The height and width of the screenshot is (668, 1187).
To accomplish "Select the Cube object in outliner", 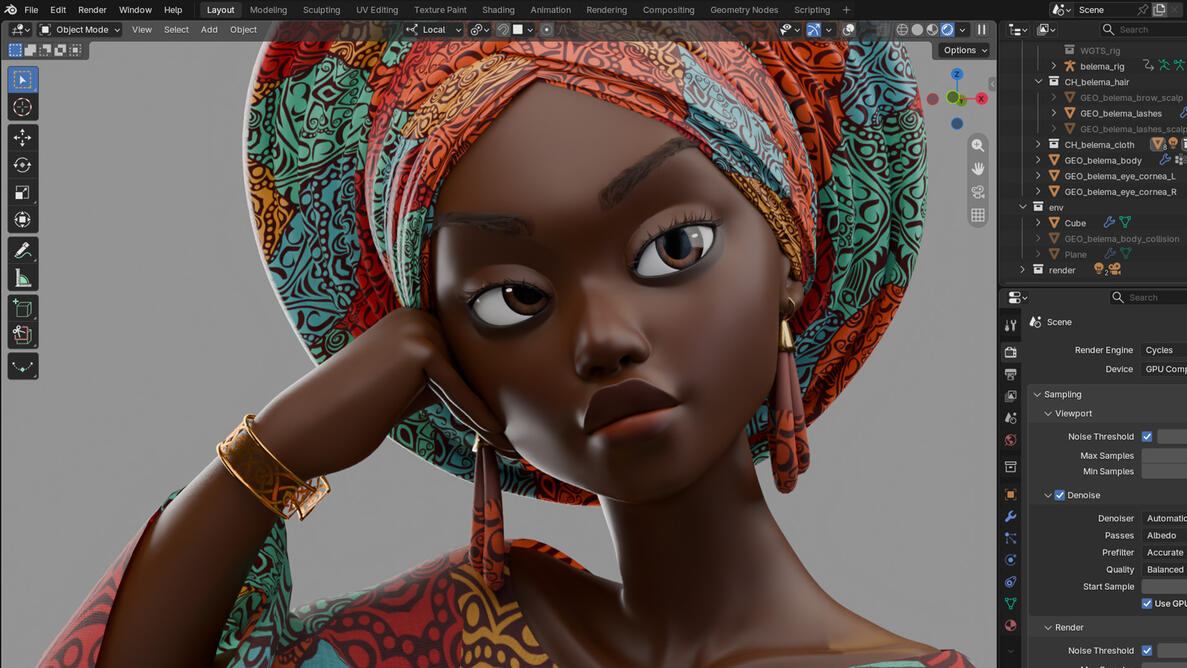I will click(1075, 223).
